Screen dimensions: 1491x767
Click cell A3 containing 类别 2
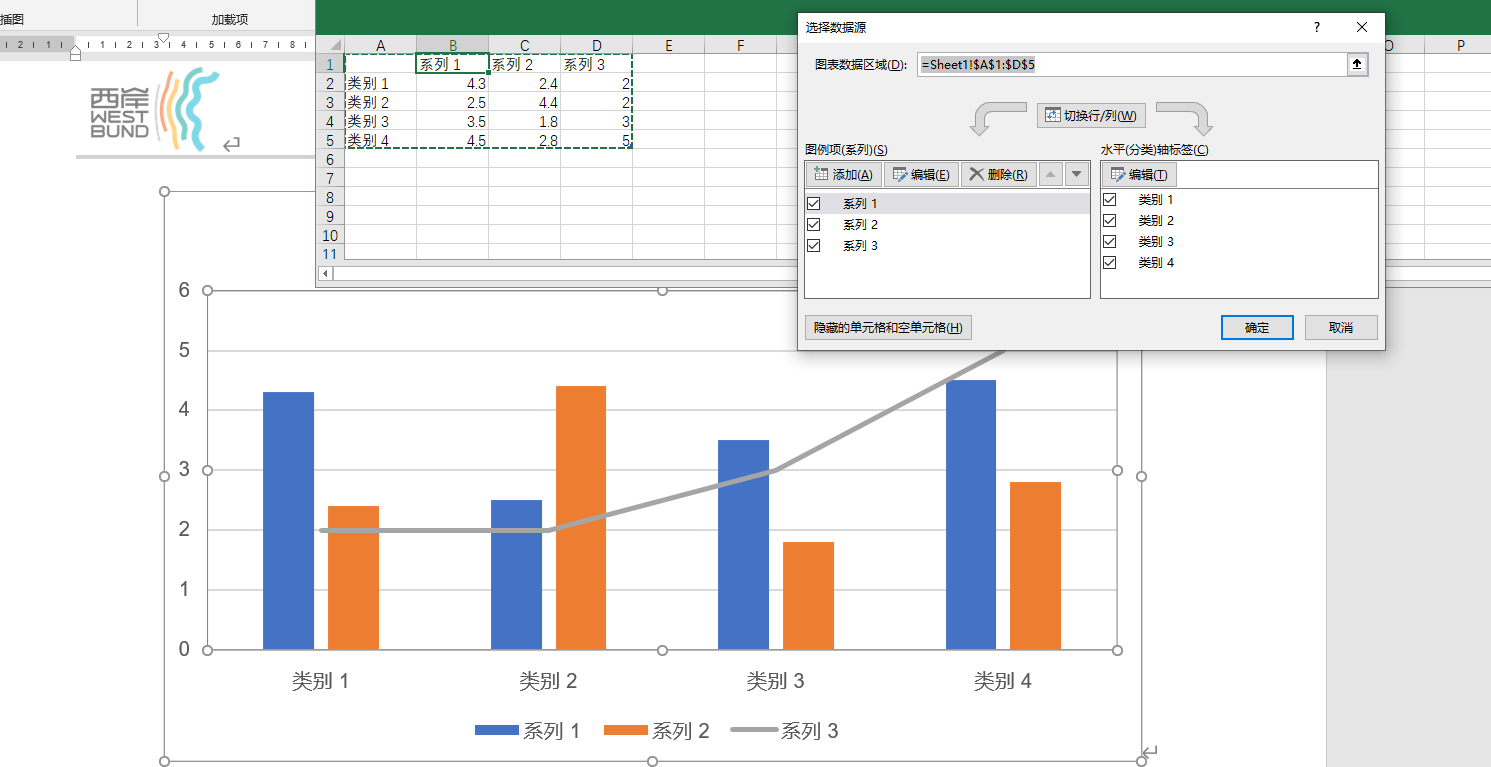(x=380, y=103)
